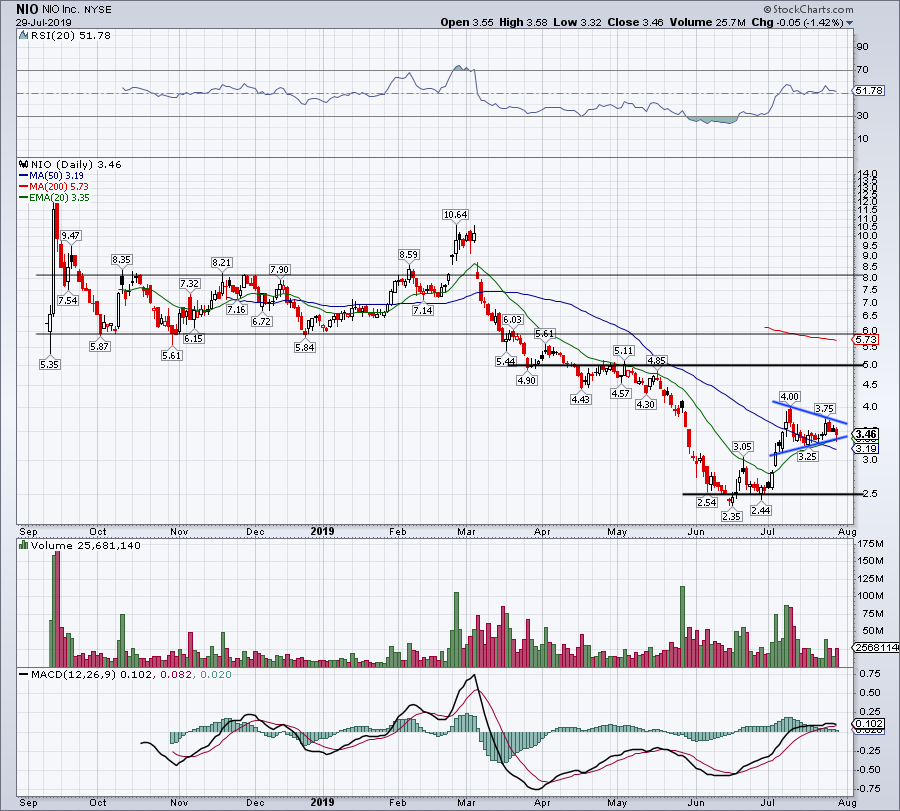This screenshot has height=811, width=900.
Task: Click the red MA(200) legend line
Action: [x=24, y=187]
